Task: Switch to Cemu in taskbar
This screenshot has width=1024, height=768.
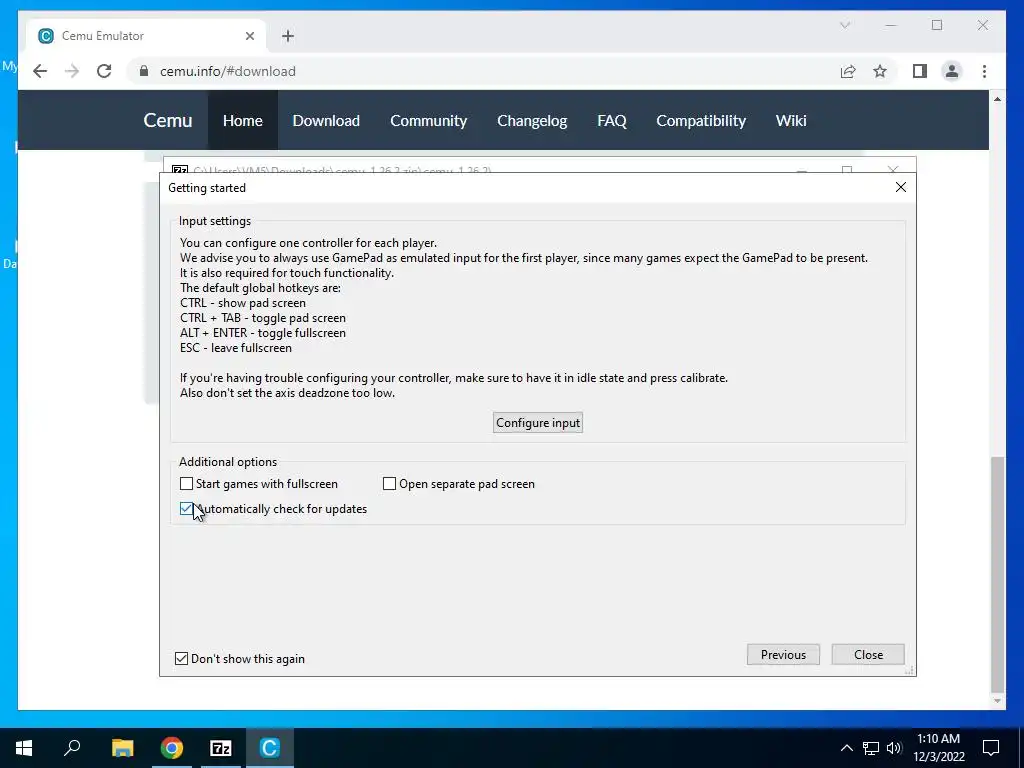Action: tap(270, 748)
